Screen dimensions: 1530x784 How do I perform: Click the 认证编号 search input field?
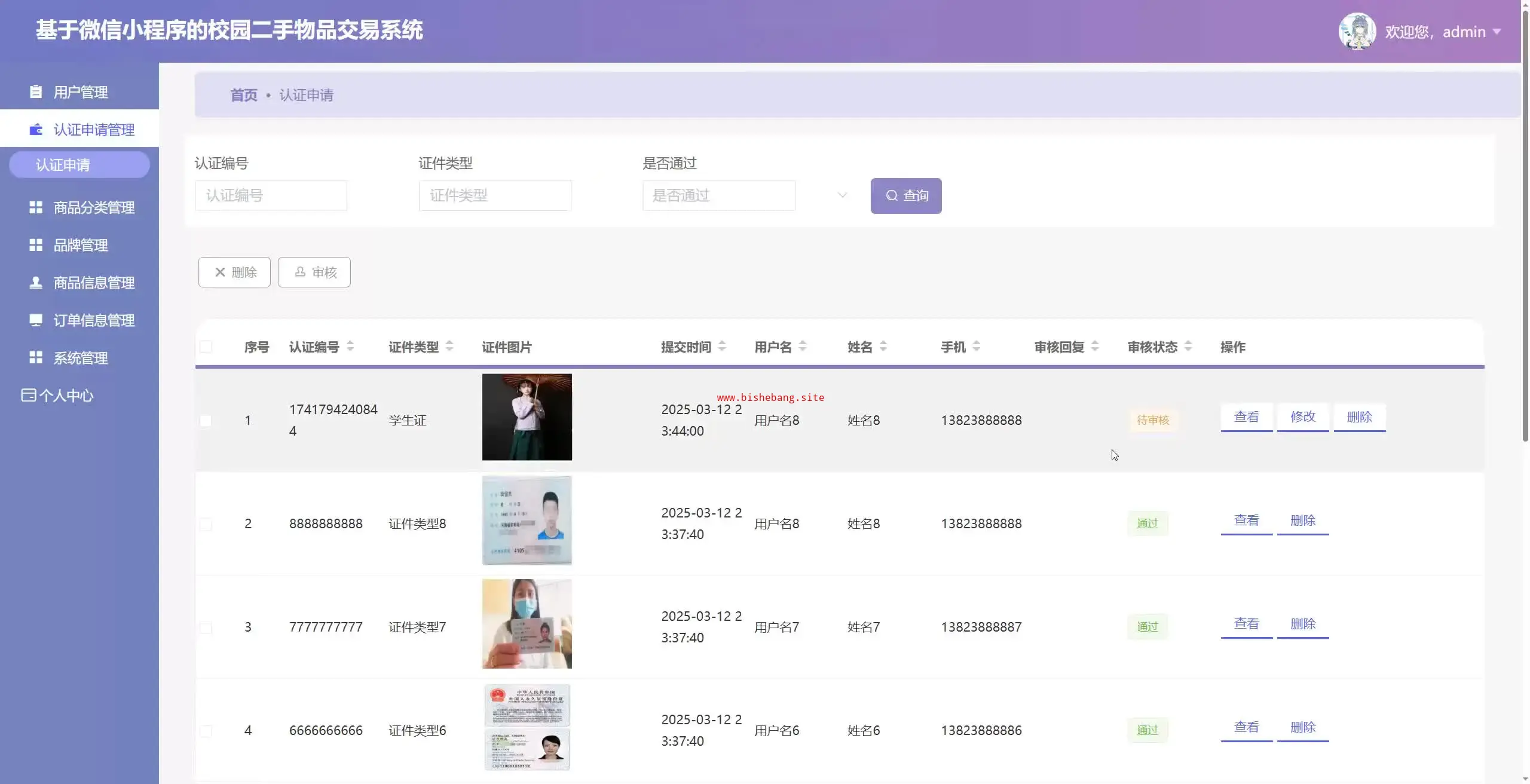click(x=271, y=195)
